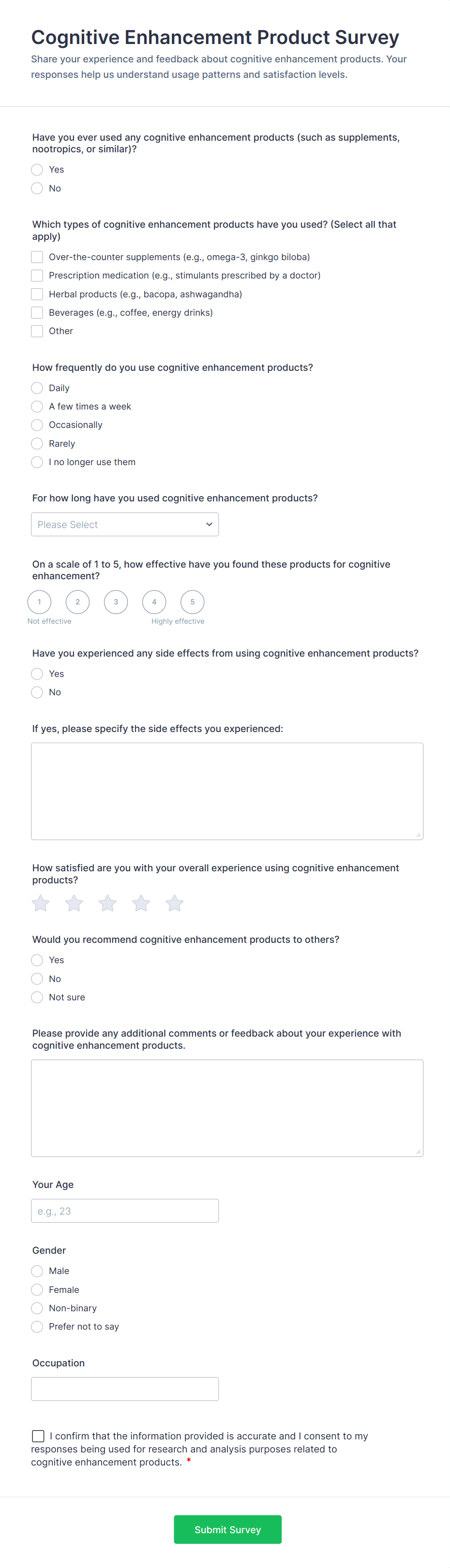Pick effectiveness rating 3 circle
The height and width of the screenshot is (1568, 450).
116,602
